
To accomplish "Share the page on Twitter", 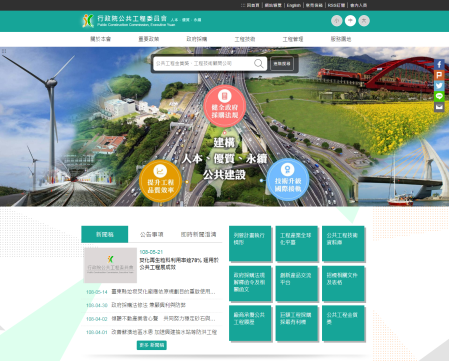I will coord(439,86).
